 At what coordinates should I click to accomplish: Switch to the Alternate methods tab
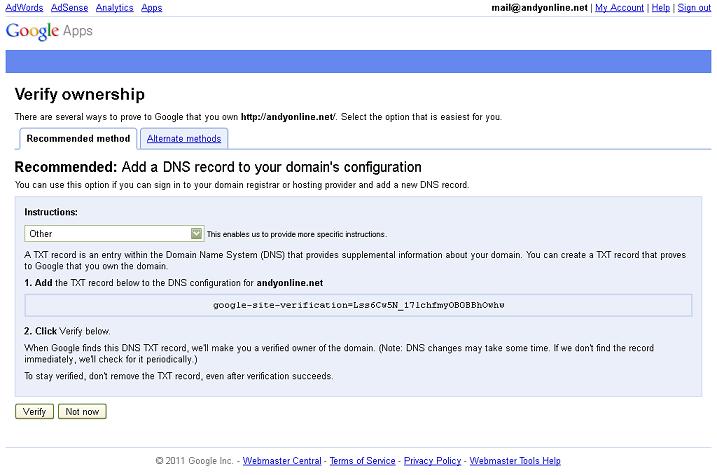point(184,139)
